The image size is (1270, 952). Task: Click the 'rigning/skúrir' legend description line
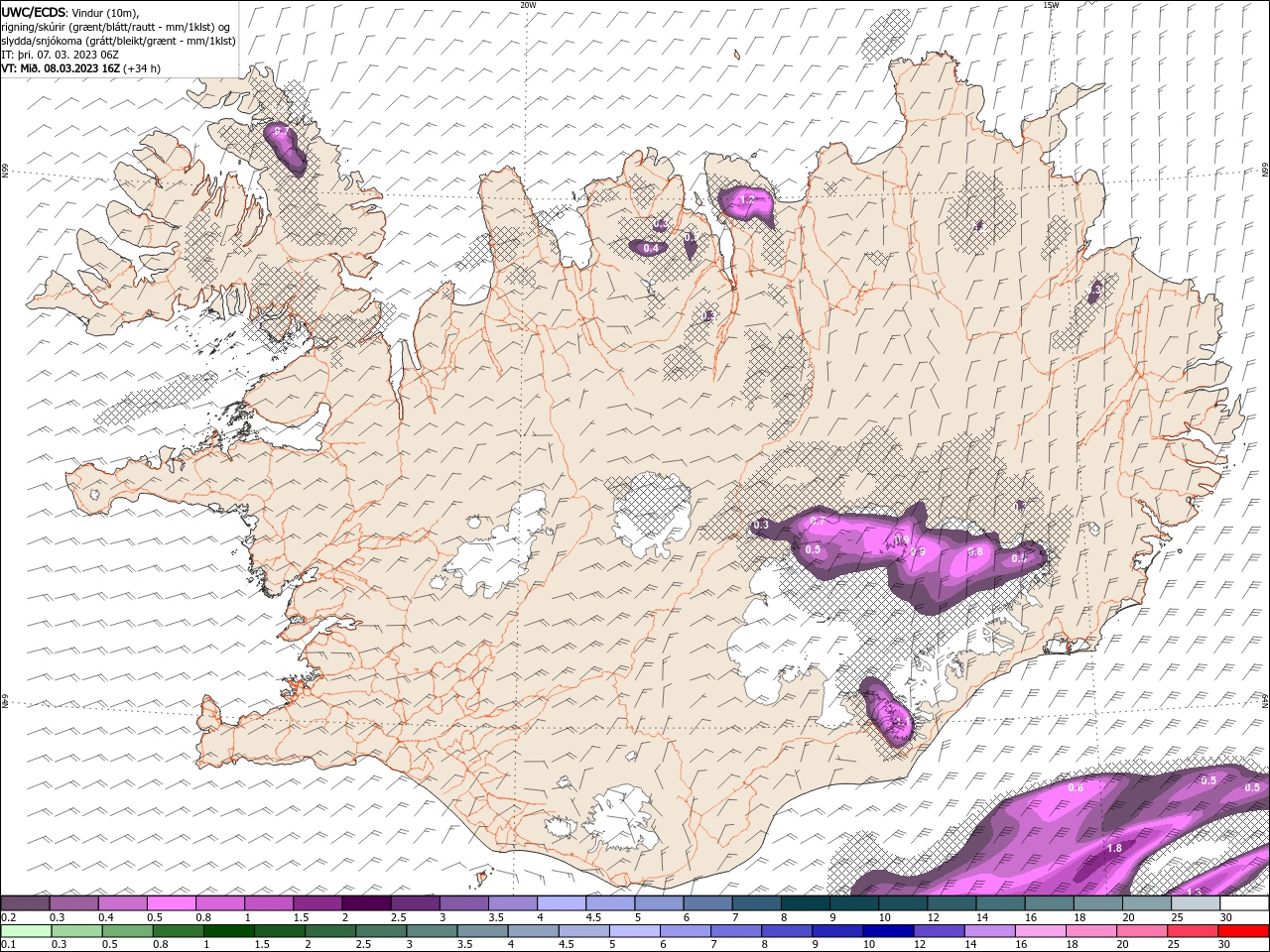coord(116,27)
